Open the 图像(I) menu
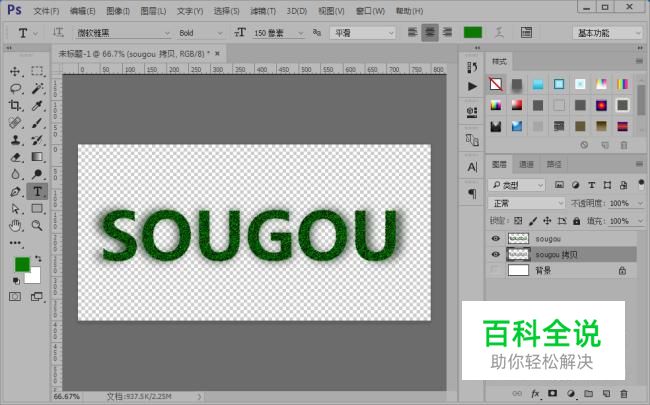Image resolution: width=650 pixels, height=405 pixels. pyautogui.click(x=118, y=11)
